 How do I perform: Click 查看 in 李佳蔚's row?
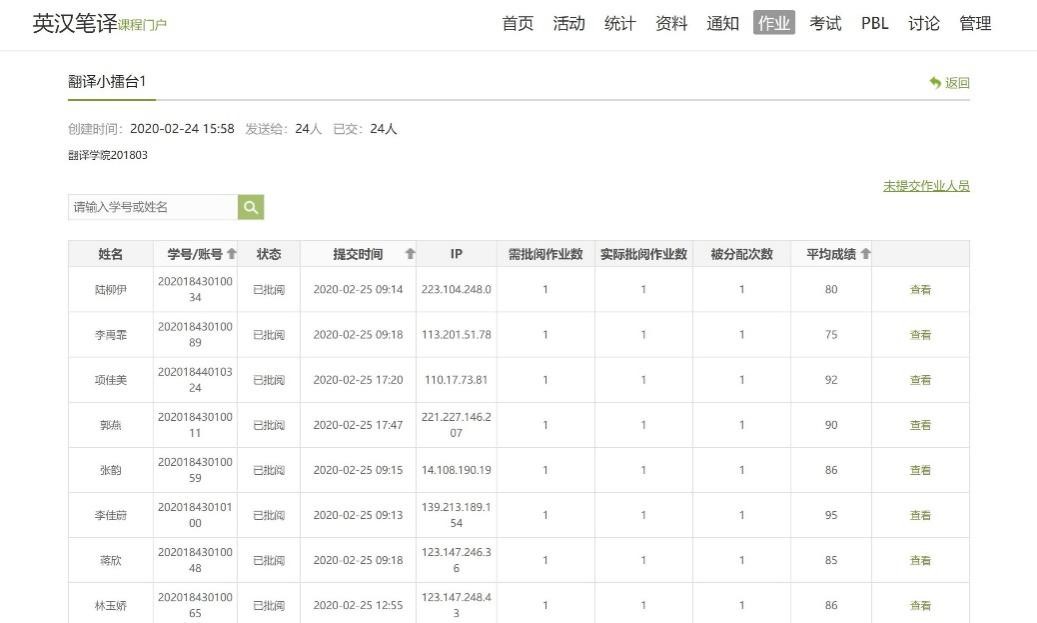tap(920, 515)
